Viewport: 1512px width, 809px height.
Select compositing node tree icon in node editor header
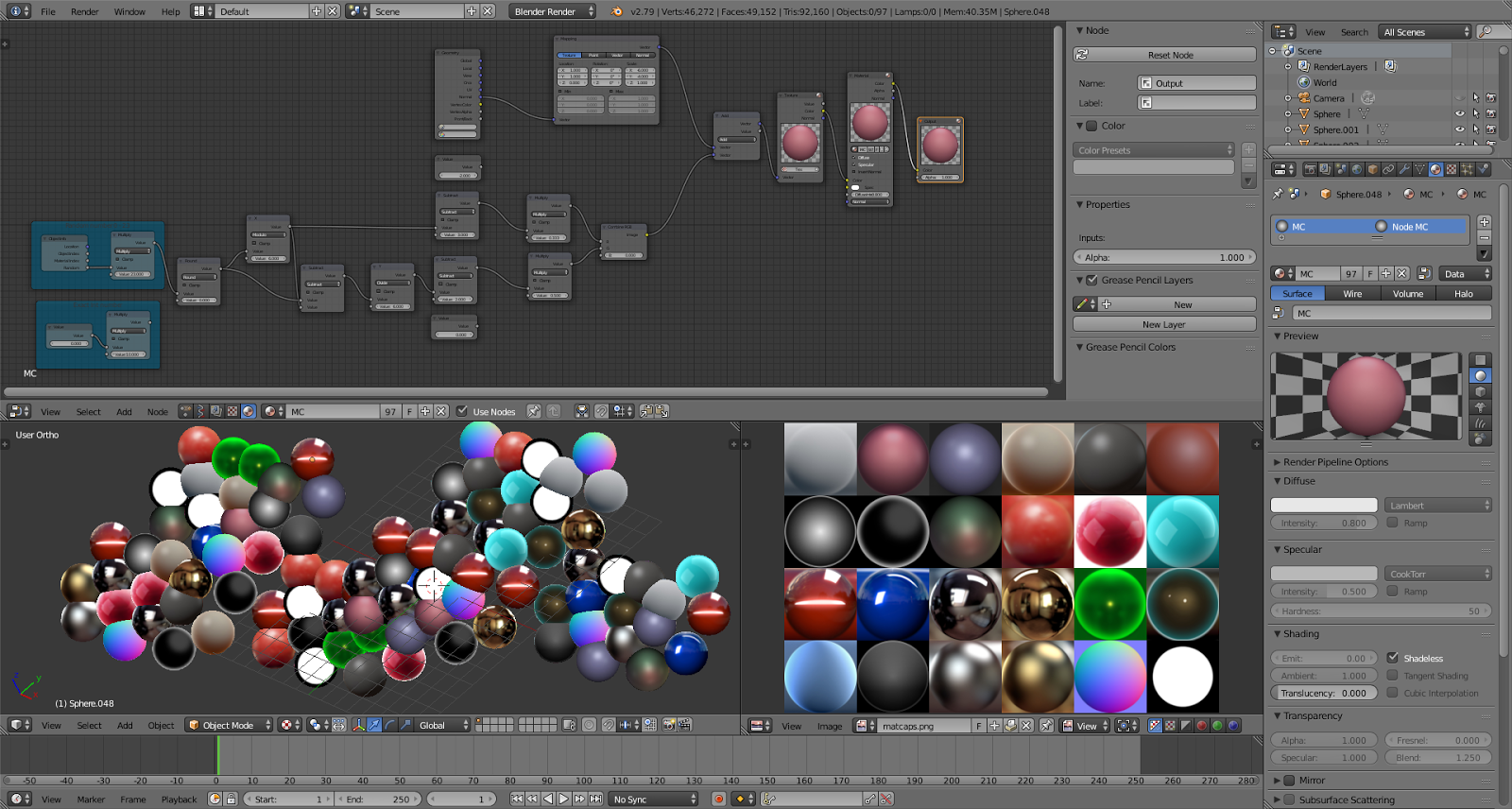pyautogui.click(x=215, y=411)
